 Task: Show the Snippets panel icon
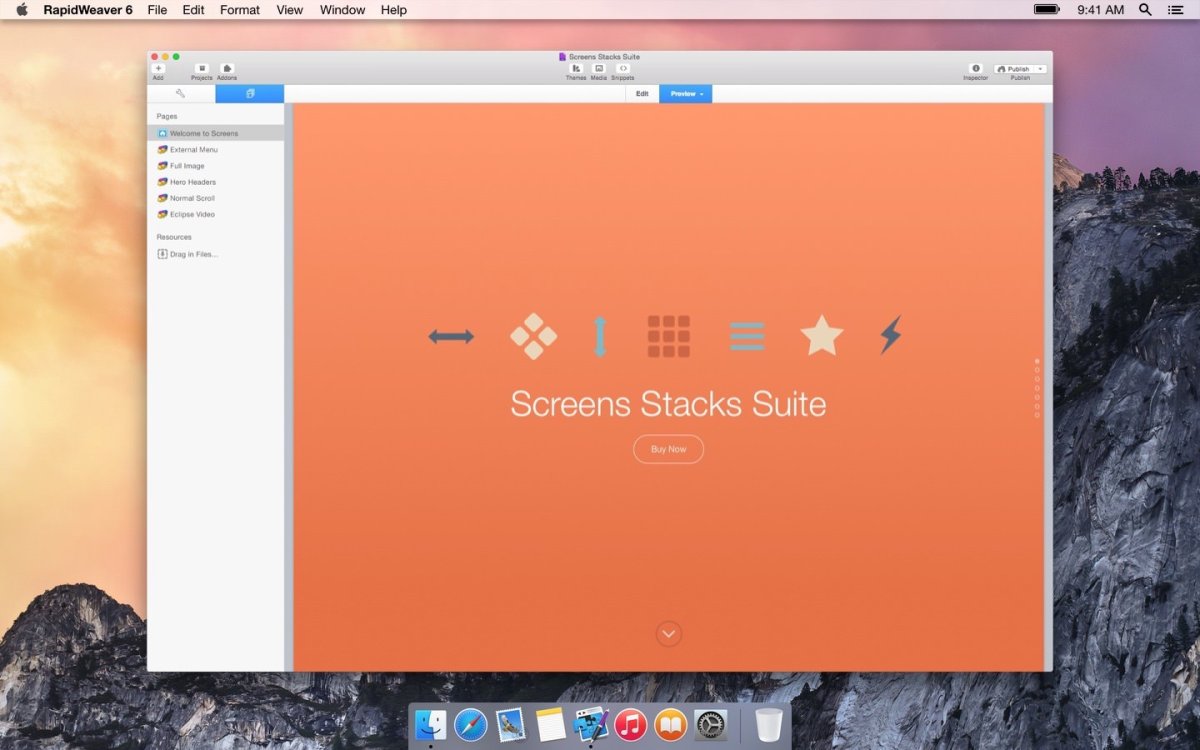point(623,68)
